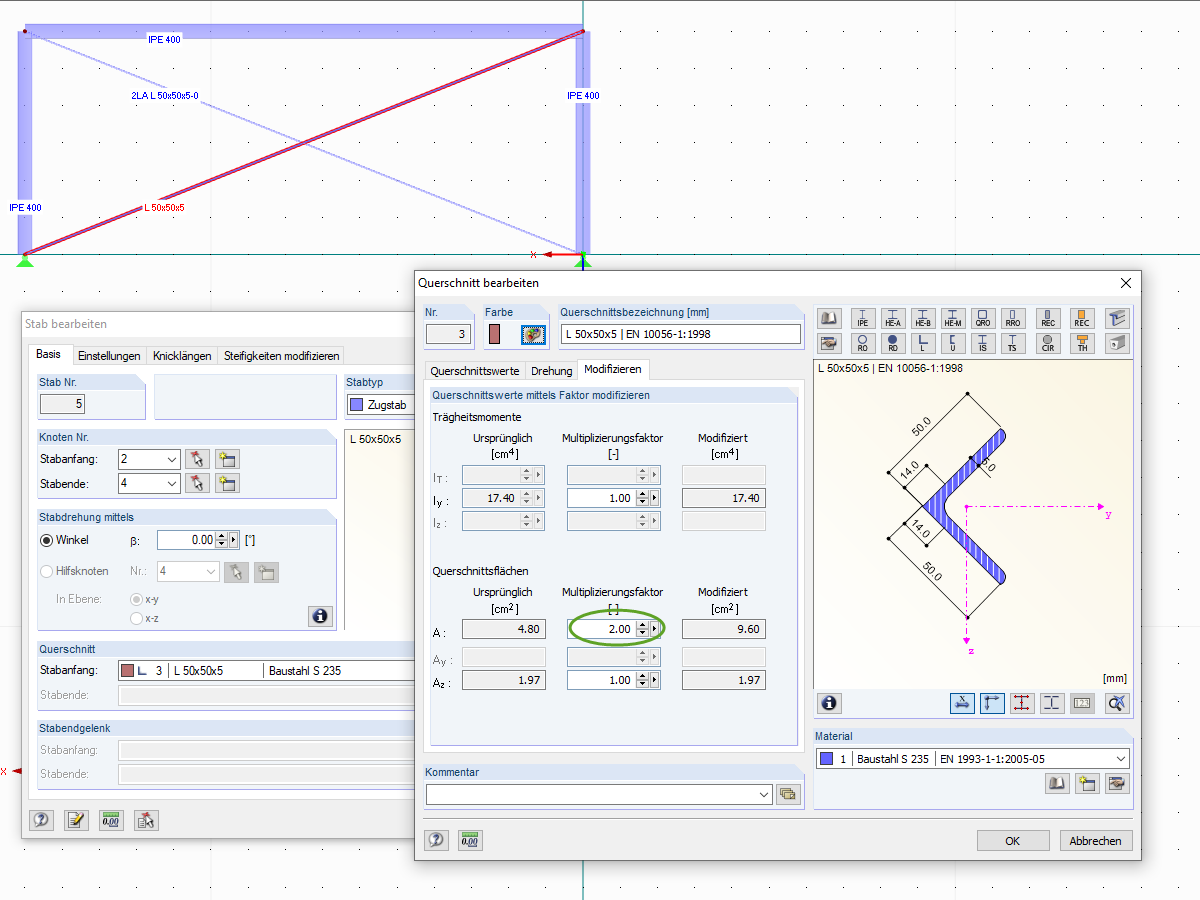This screenshot has height=900, width=1200.
Task: Choose the HE-A profile icon
Action: [892, 319]
